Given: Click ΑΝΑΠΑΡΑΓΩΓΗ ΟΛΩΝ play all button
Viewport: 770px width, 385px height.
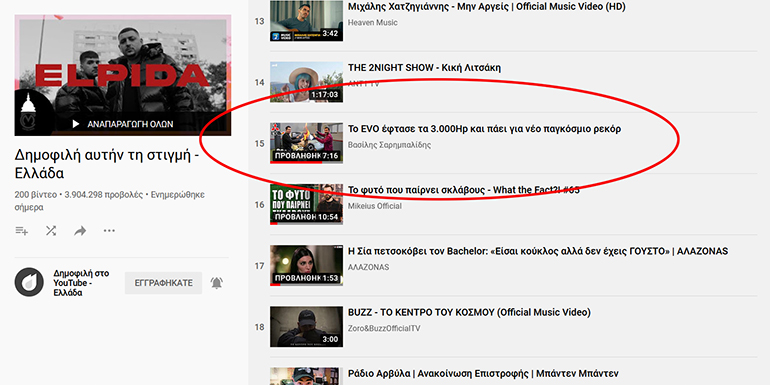Looking at the screenshot, I should pyautogui.click(x=123, y=124).
